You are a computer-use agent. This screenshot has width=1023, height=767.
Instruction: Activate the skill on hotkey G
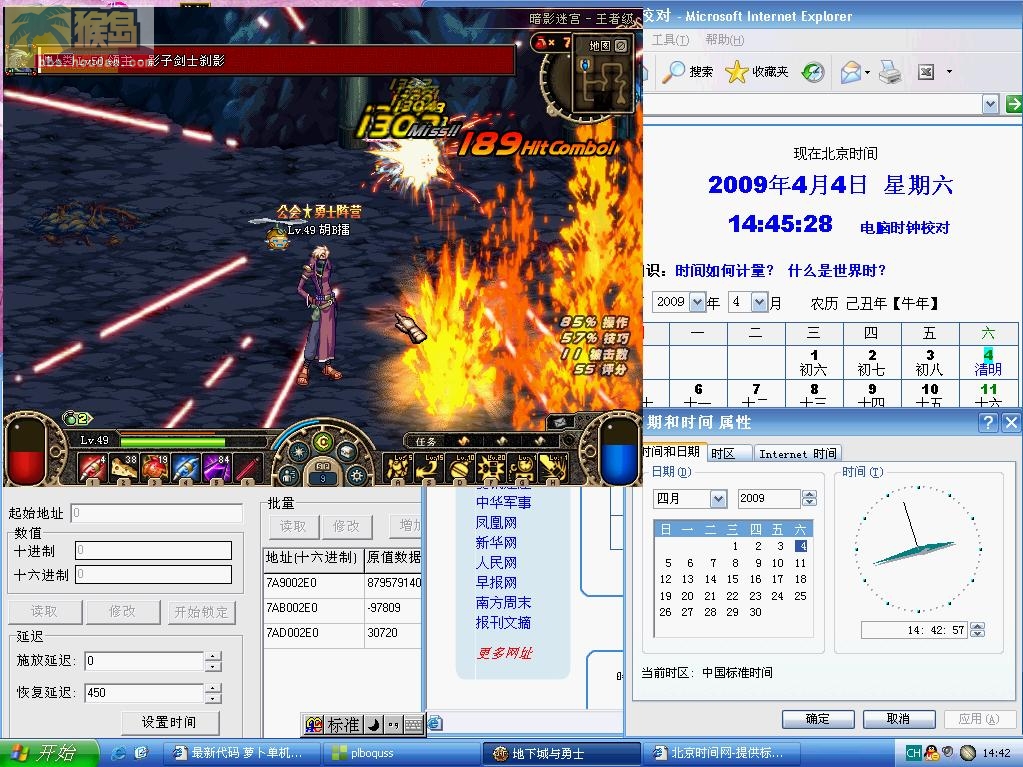(523, 468)
